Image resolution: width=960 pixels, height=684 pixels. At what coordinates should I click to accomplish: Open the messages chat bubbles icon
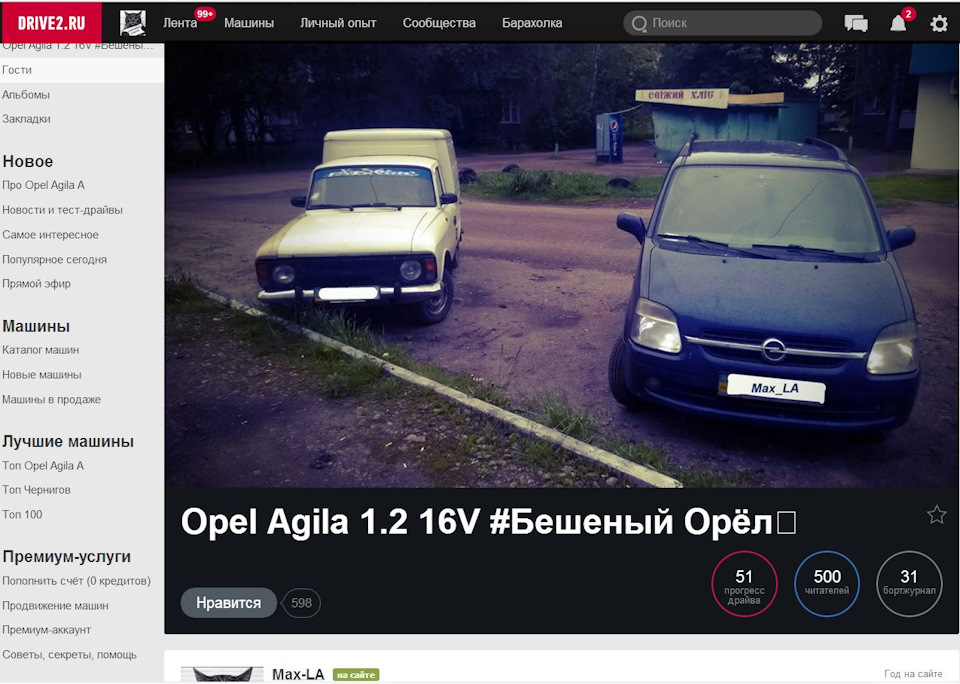(856, 23)
